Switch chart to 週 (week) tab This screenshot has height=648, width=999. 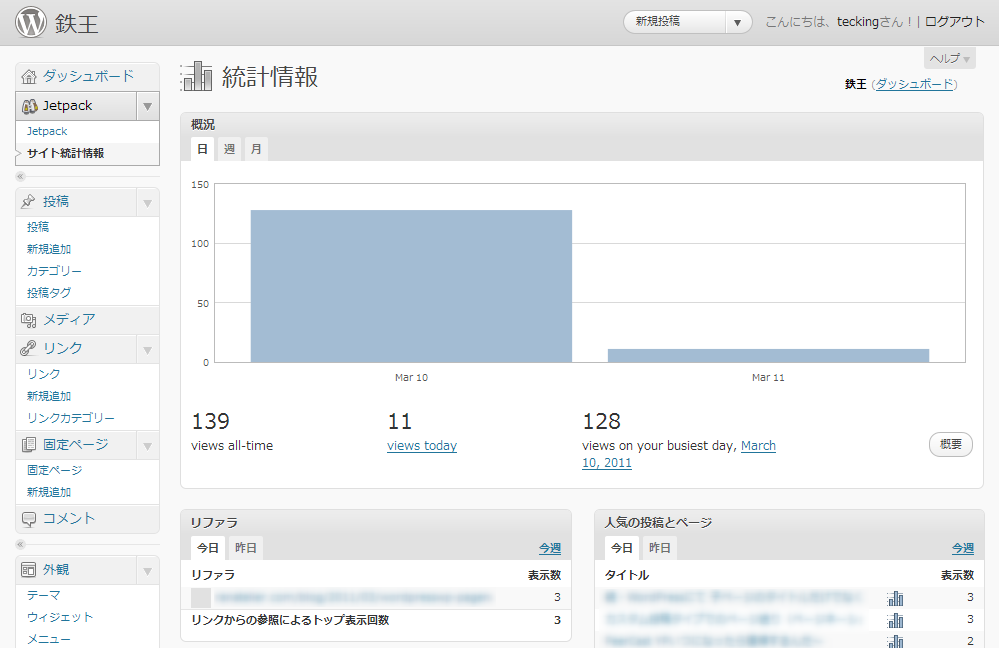tap(229, 149)
